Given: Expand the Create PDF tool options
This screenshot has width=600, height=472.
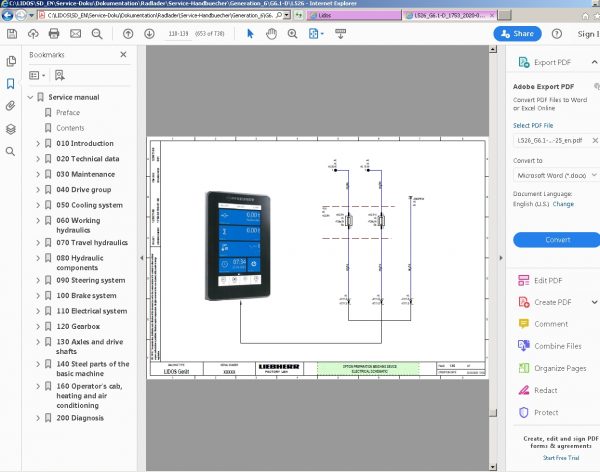Looking at the screenshot, I should point(594,302).
